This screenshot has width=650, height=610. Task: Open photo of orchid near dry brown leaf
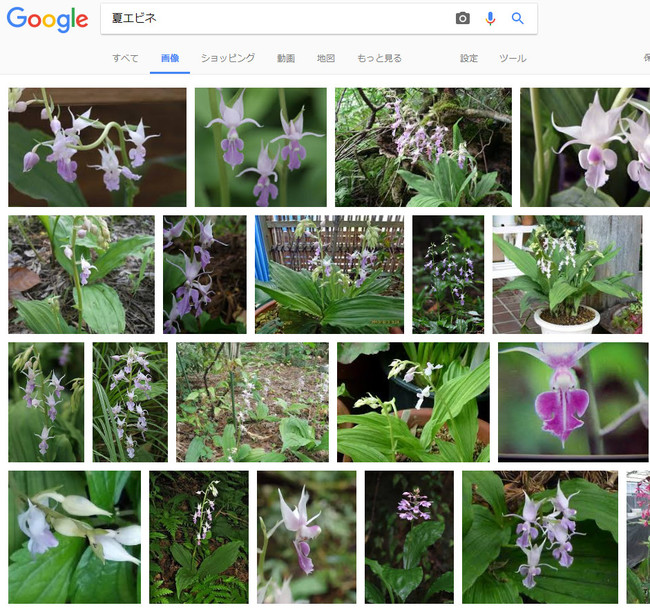click(x=81, y=274)
